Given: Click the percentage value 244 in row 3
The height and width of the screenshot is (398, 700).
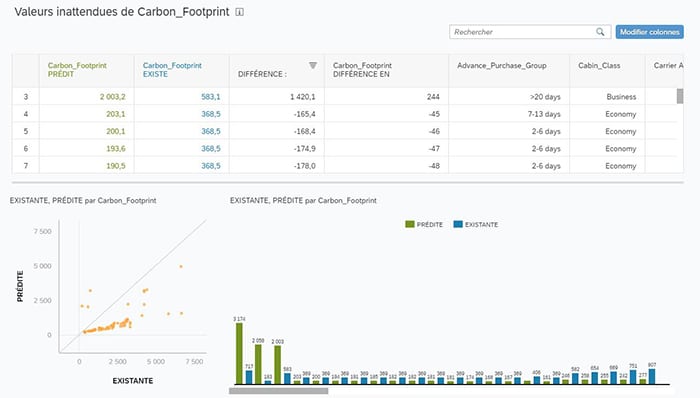Looking at the screenshot, I should [x=433, y=97].
